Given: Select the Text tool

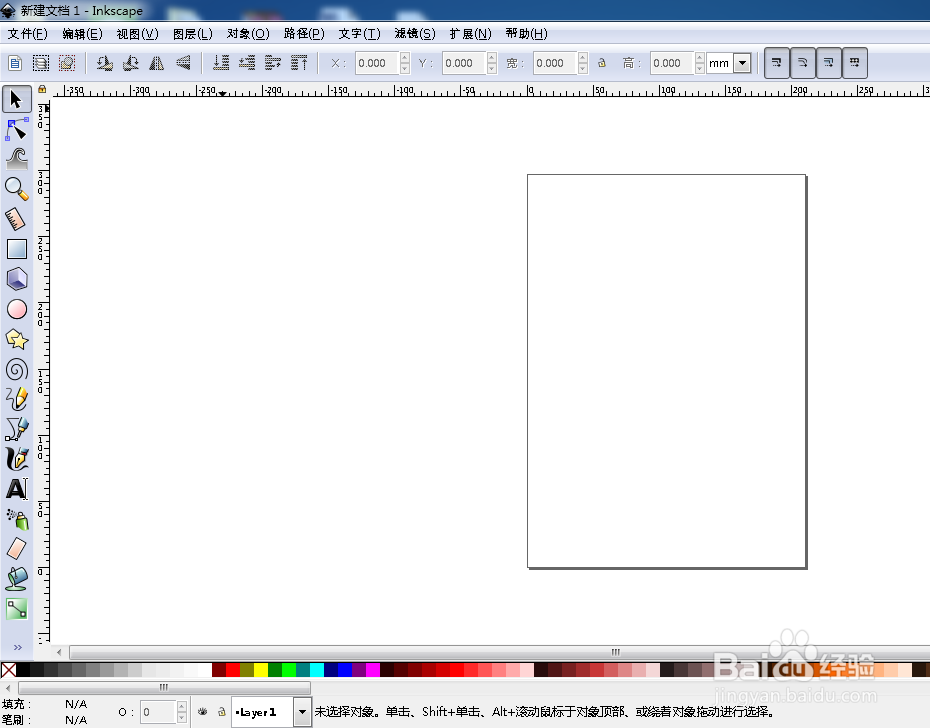Looking at the screenshot, I should click(17, 489).
